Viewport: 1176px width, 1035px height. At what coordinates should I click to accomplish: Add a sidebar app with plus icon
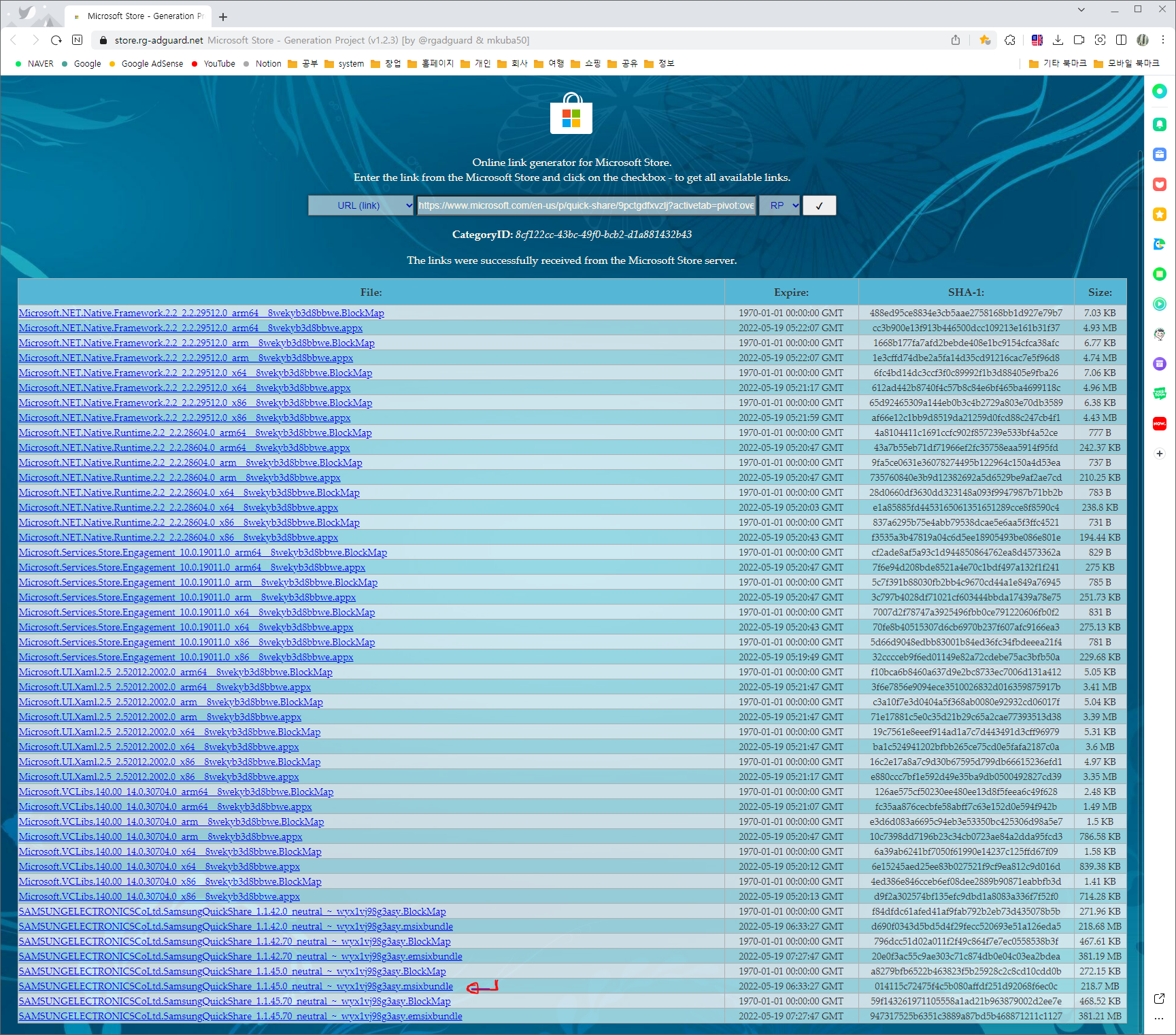[1160, 454]
